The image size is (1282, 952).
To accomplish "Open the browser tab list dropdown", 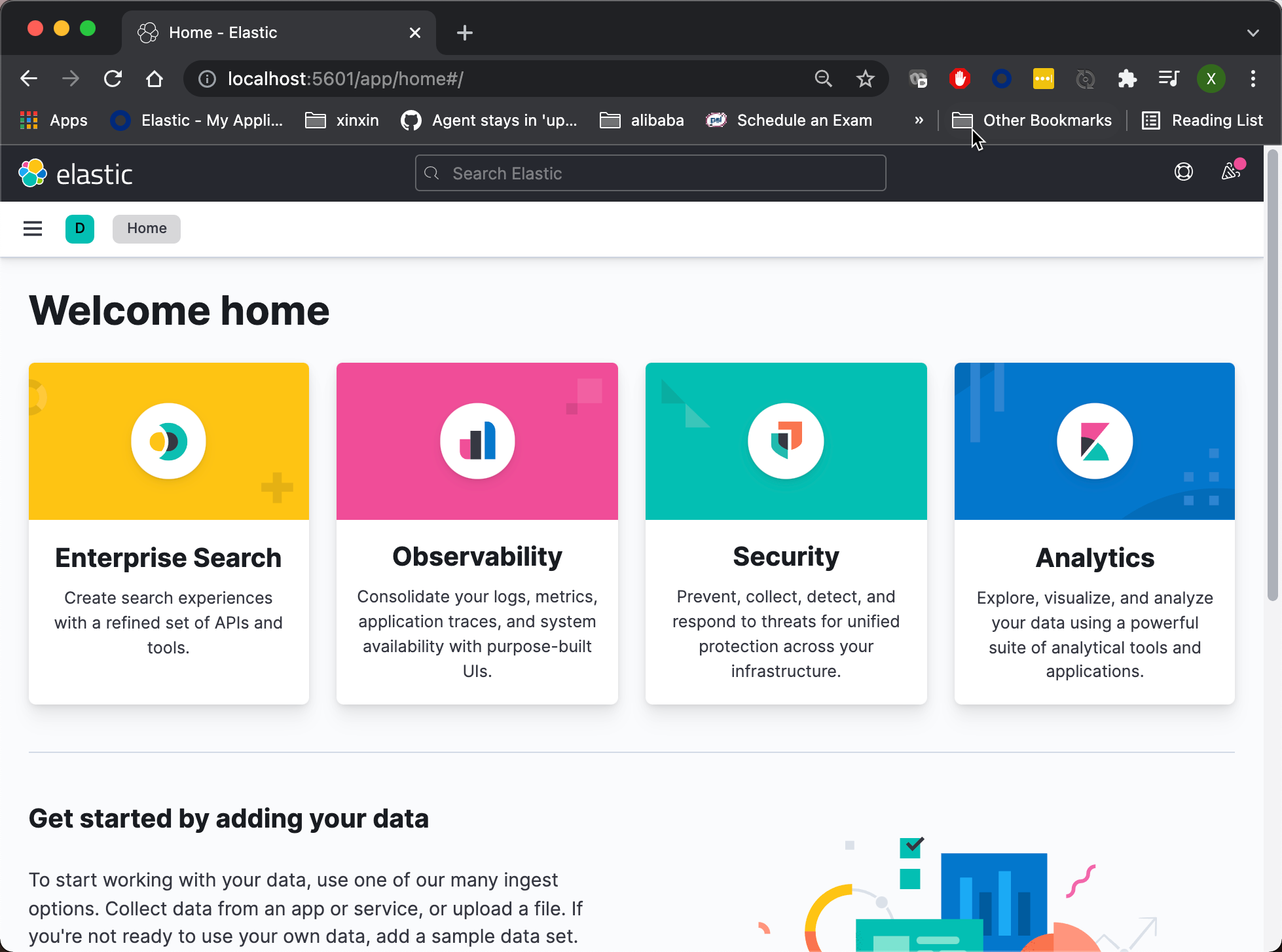I will 1253,32.
